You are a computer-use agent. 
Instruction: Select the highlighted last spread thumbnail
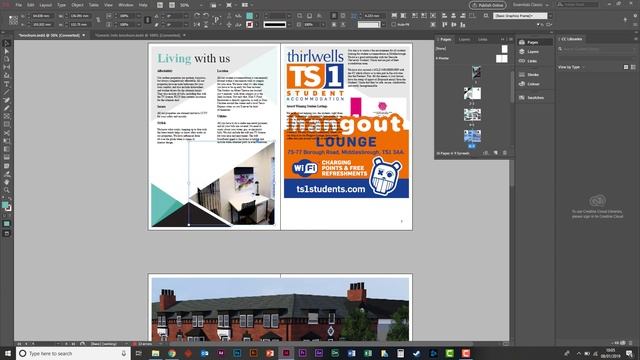point(472,136)
